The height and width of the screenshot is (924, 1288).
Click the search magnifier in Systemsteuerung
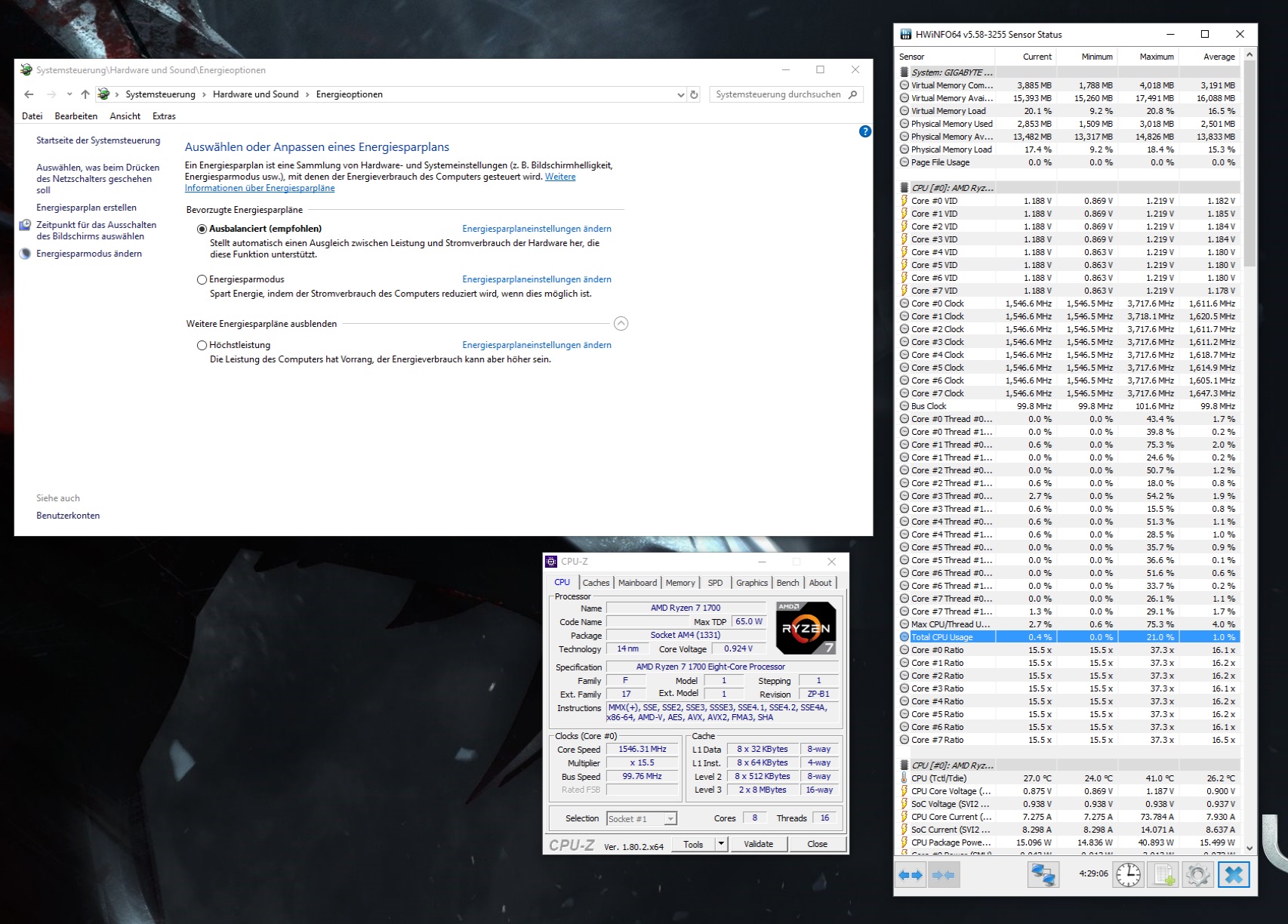tap(853, 94)
